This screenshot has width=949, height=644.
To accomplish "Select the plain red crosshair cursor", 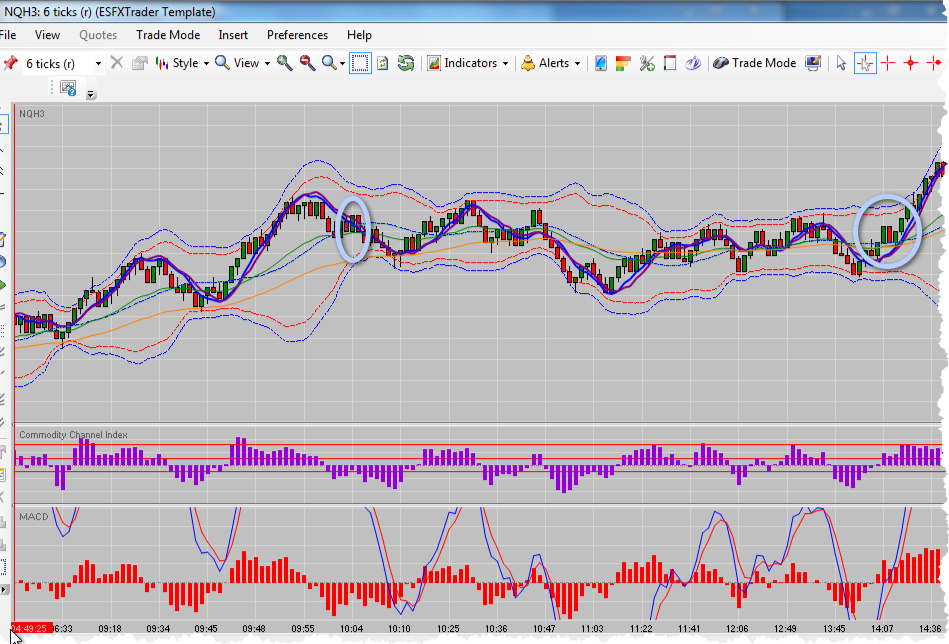I will pos(888,63).
